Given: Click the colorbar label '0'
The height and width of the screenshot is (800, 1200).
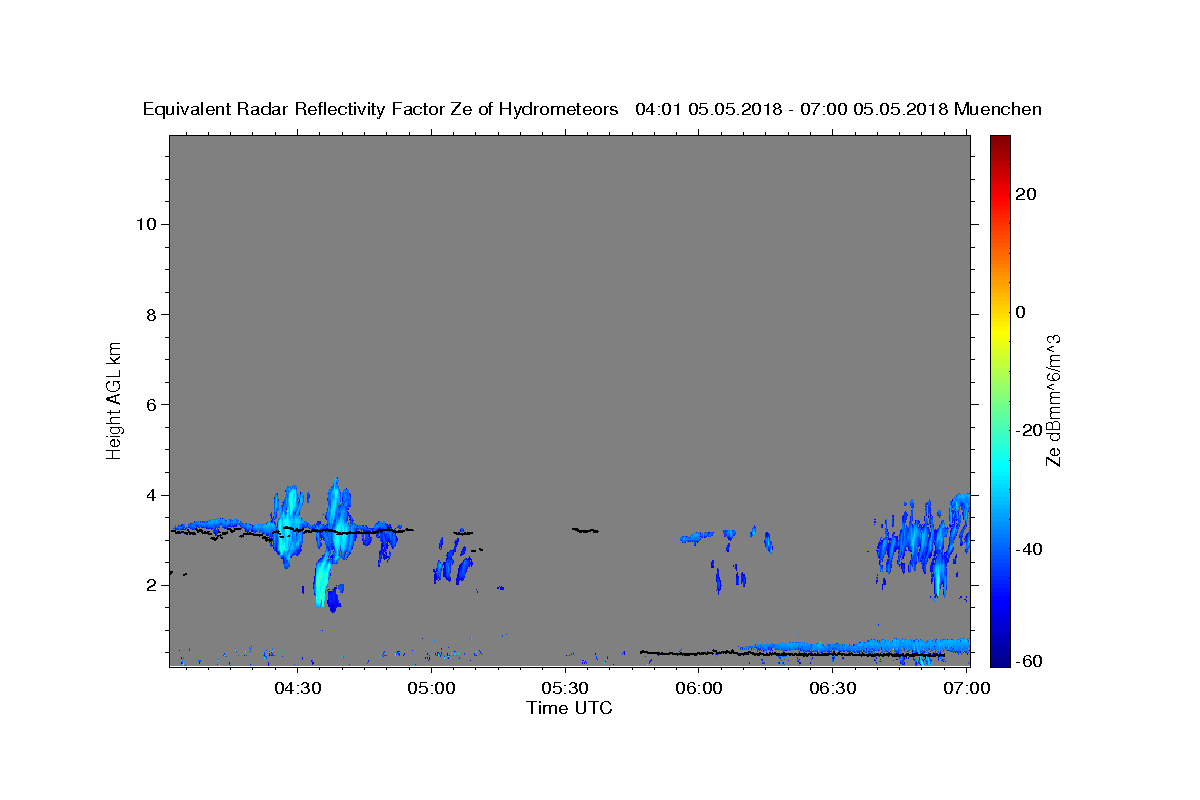Looking at the screenshot, I should pyautogui.click(x=1021, y=312).
